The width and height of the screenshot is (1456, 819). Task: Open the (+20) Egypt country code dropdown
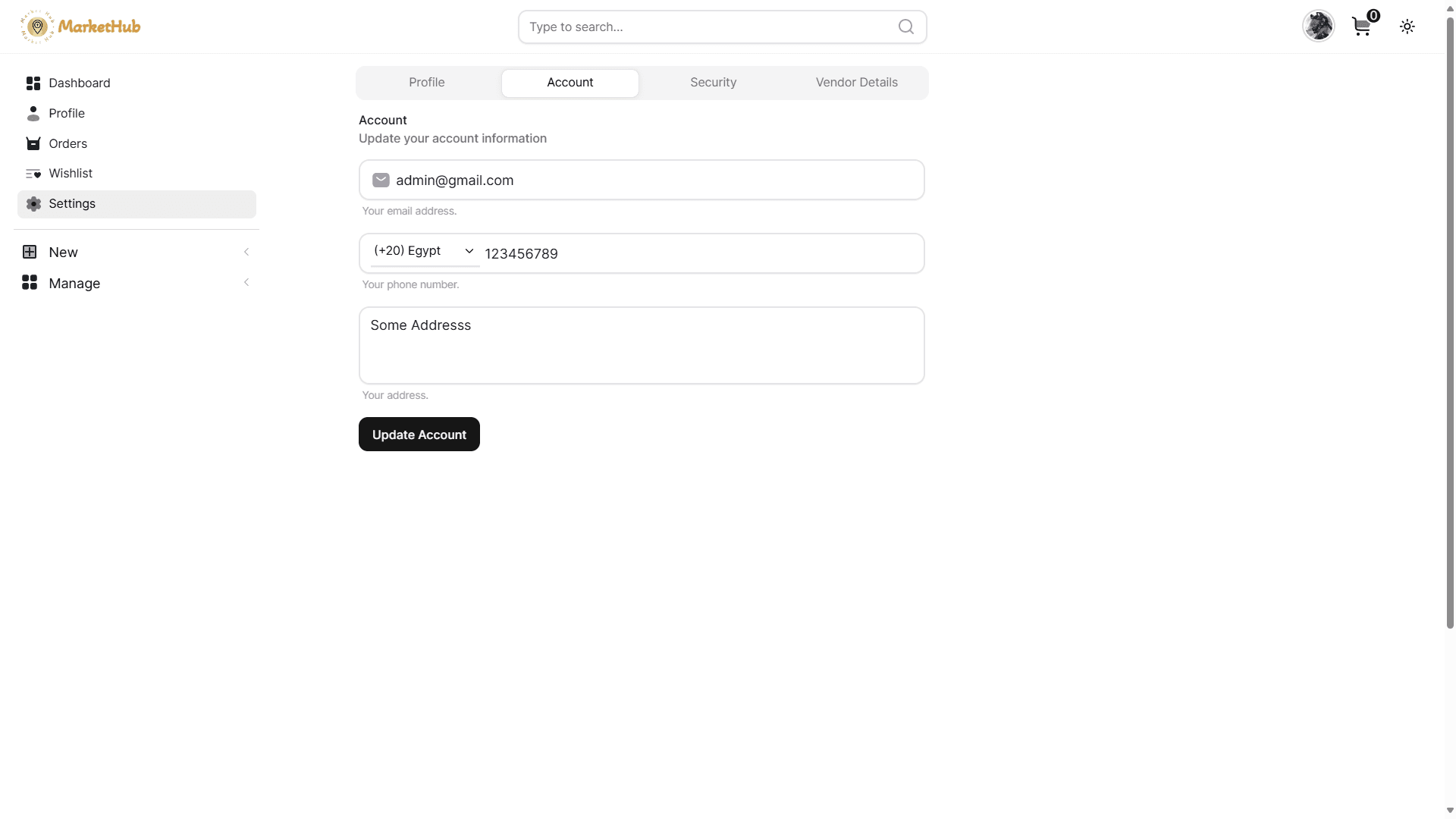[425, 251]
